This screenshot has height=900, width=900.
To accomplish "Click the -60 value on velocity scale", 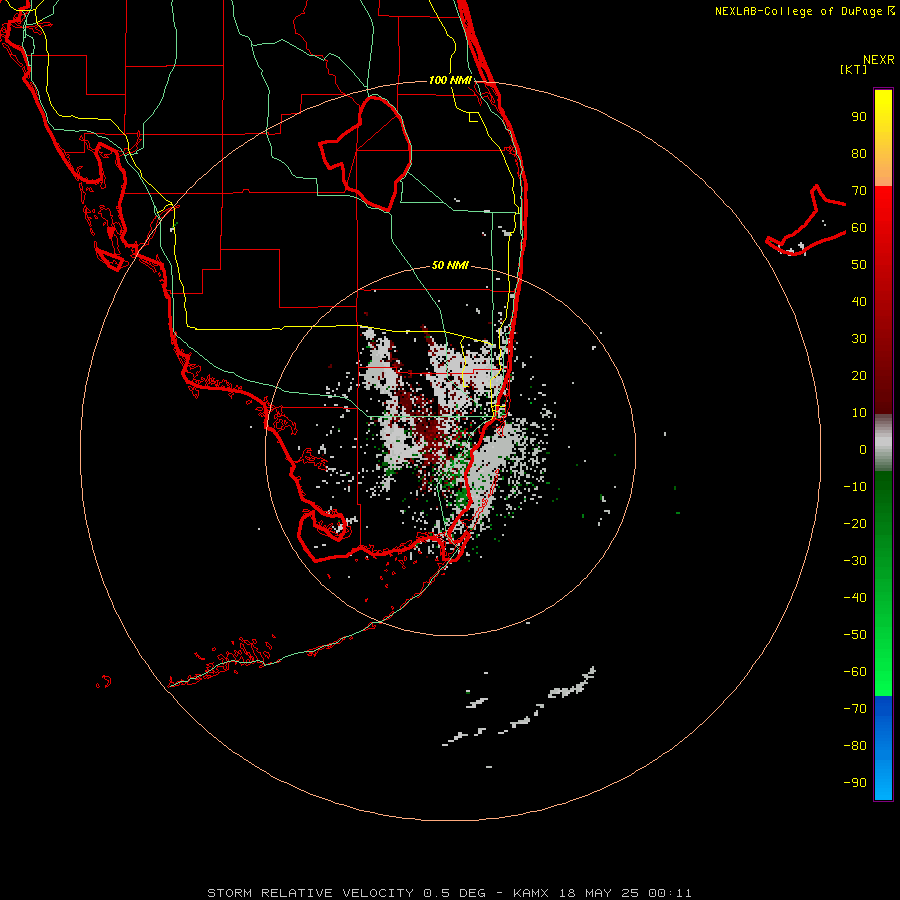I will pyautogui.click(x=855, y=672).
